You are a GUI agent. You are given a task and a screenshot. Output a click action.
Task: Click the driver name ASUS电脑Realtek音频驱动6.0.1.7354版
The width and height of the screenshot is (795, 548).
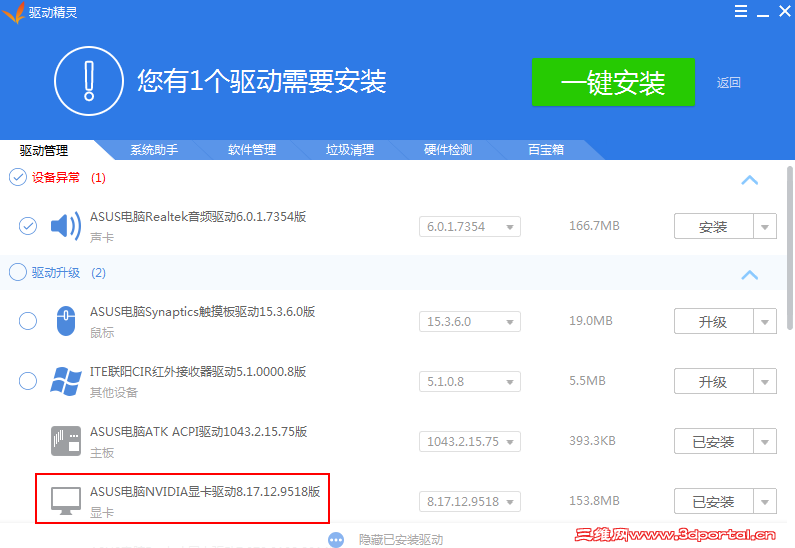pos(198,217)
